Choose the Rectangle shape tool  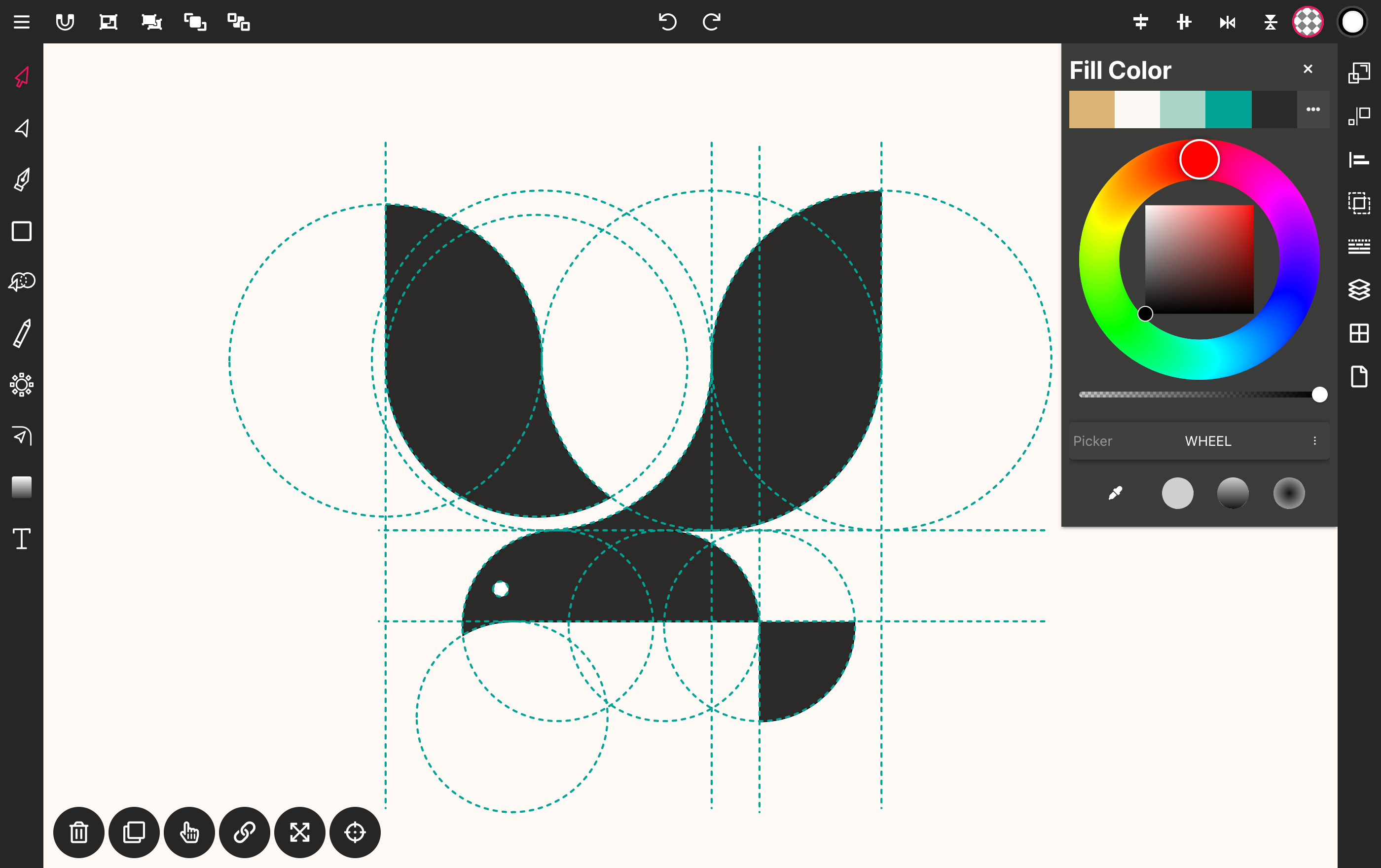(x=22, y=231)
